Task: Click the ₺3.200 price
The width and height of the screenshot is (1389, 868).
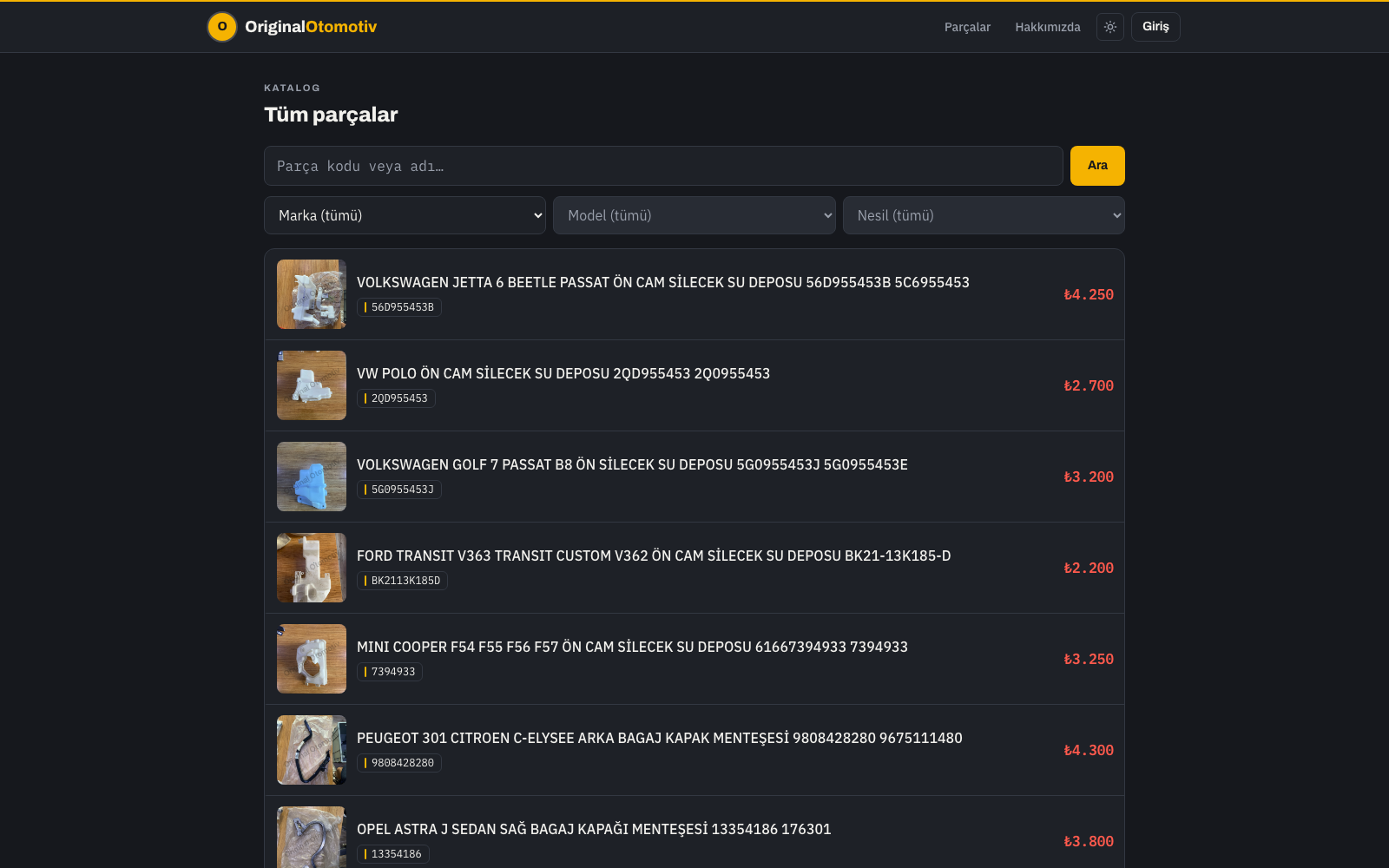Action: coord(1089,477)
